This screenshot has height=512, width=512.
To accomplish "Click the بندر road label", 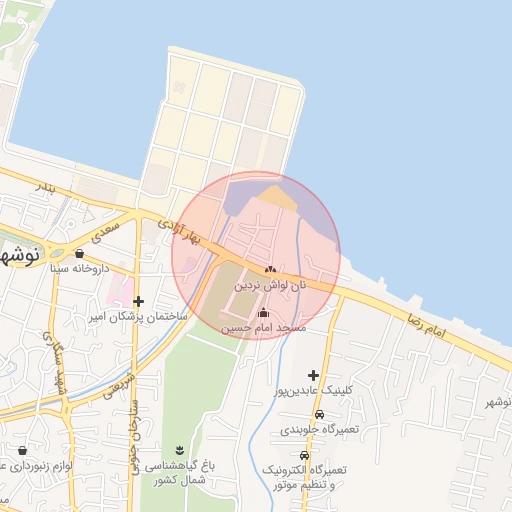I will [x=46, y=188].
